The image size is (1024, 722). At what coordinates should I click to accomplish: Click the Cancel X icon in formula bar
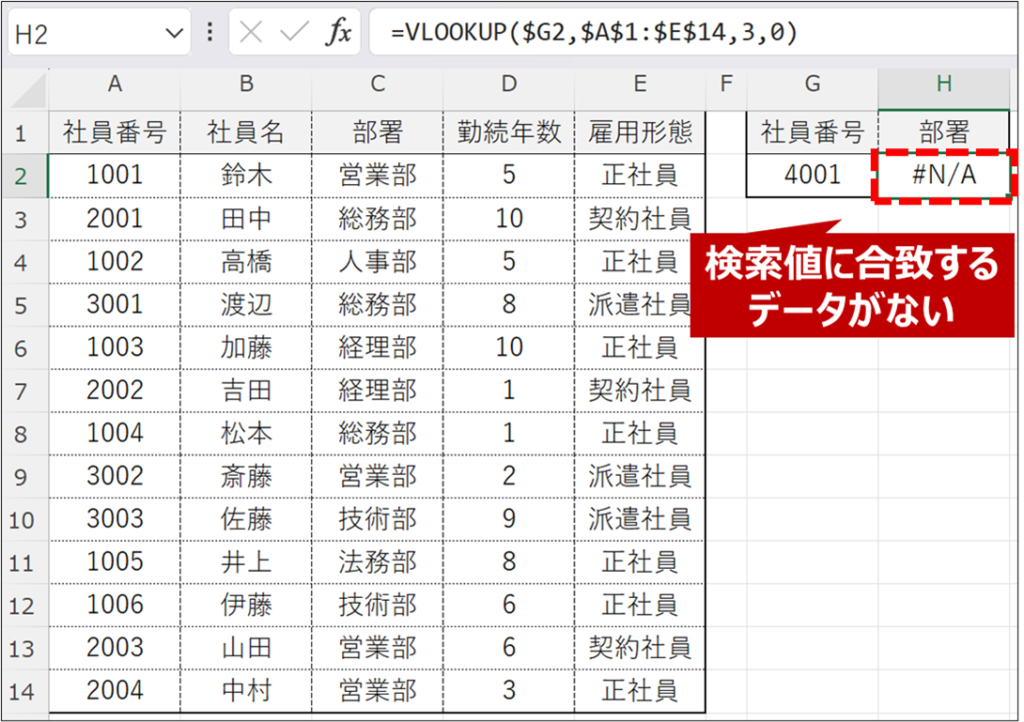point(251,33)
